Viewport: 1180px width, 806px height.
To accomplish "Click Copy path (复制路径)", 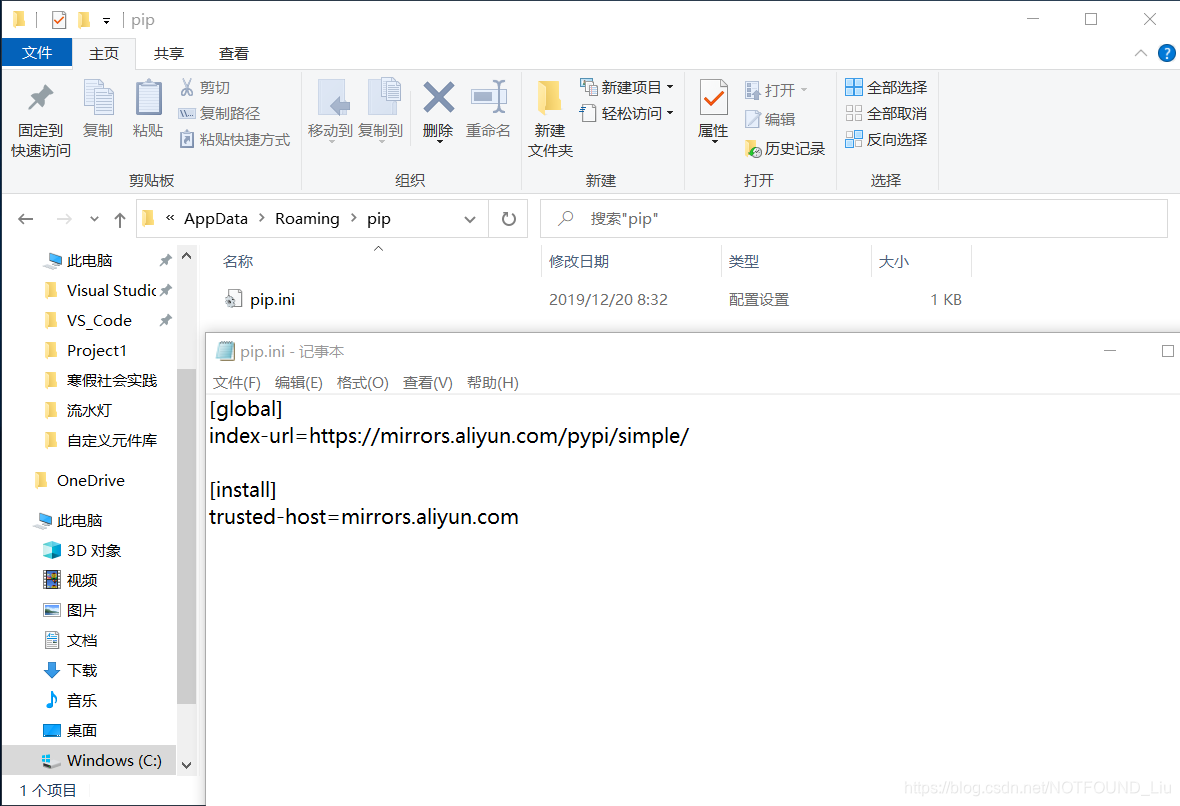I will 219,114.
